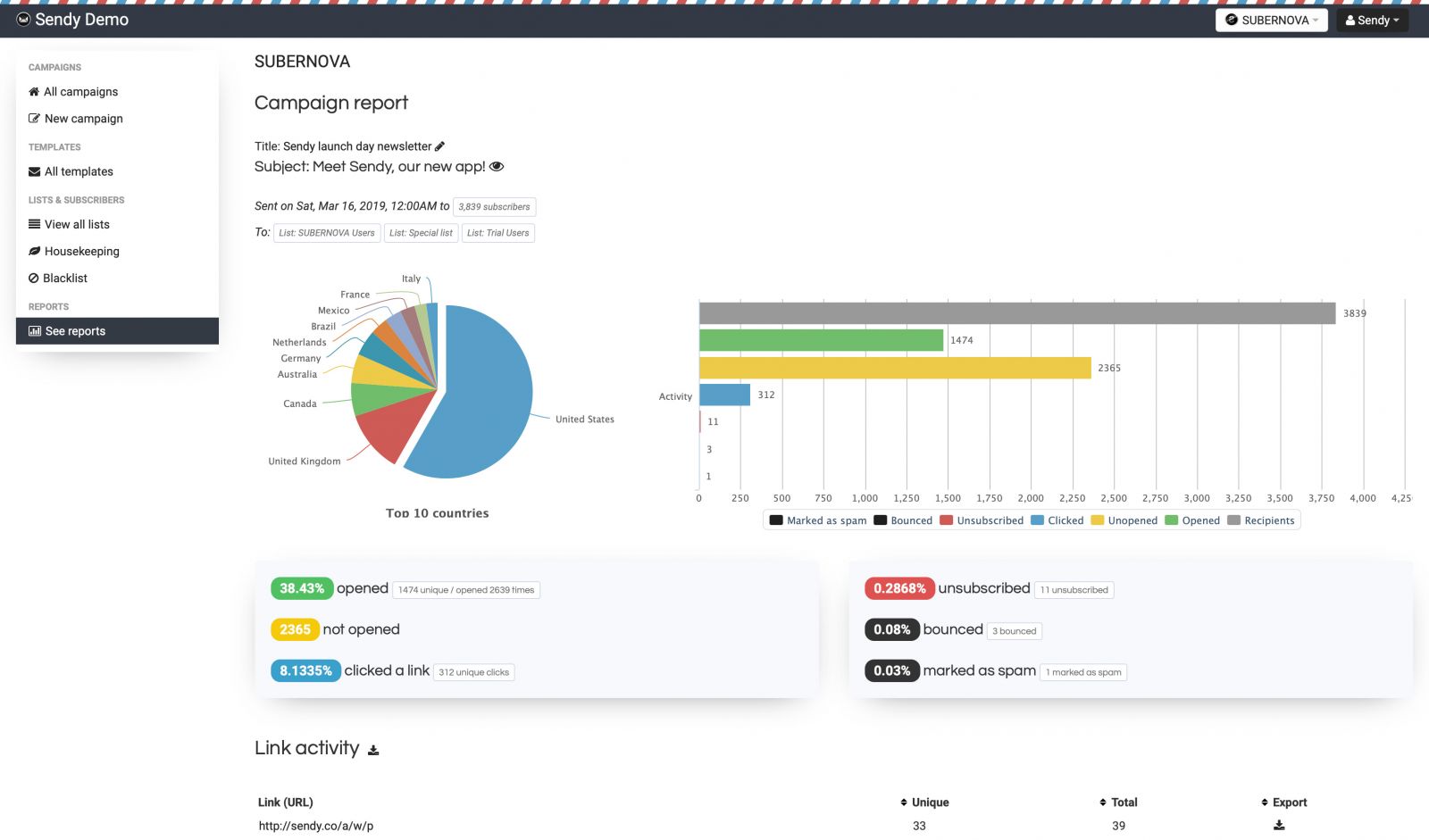This screenshot has height=840, width=1429.
Task: Toggle Unopened legend swatch in chart
Action: point(1097,520)
